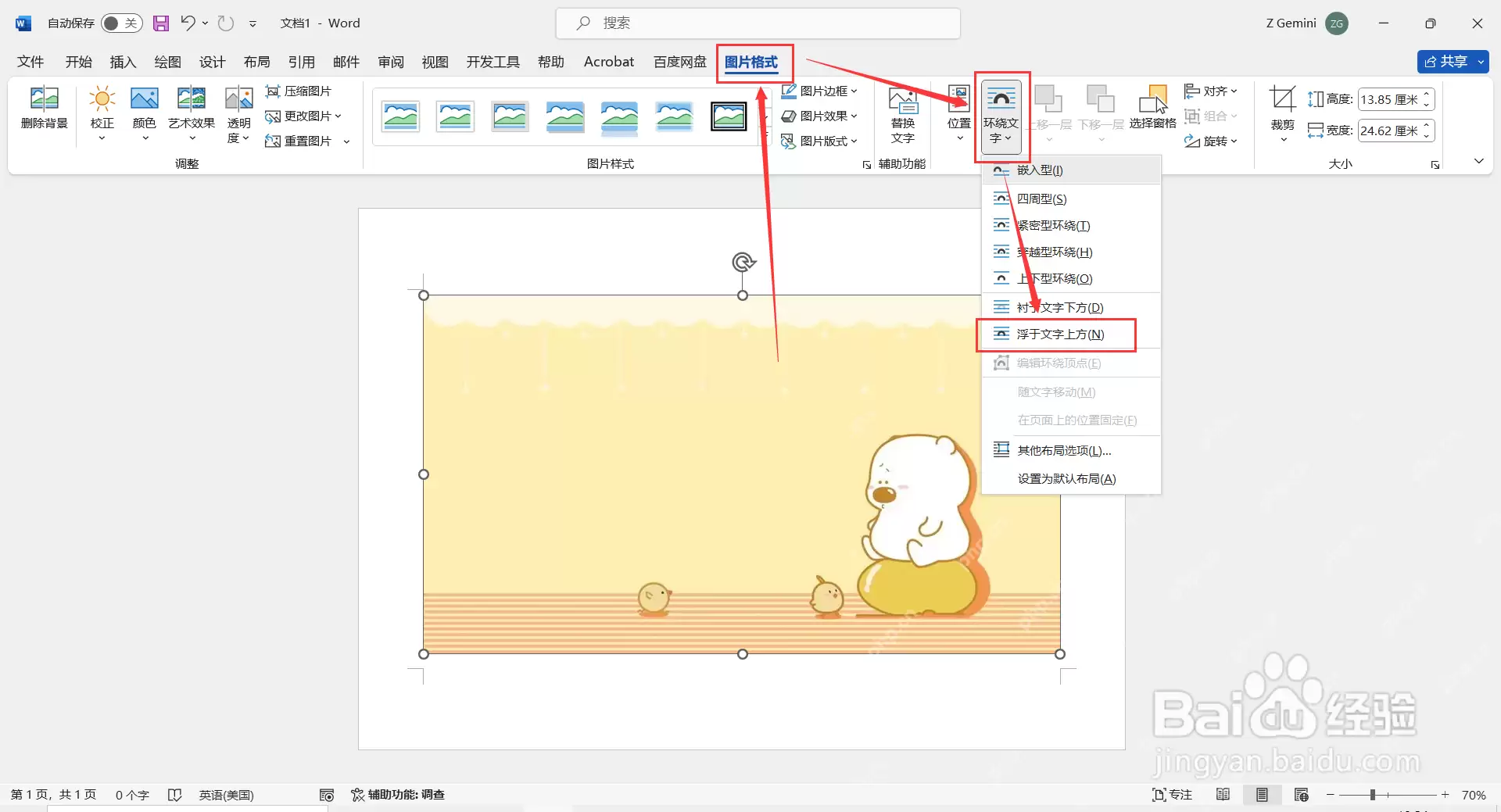The height and width of the screenshot is (812, 1501).
Task: Open the Share (共享) dropdown arrow
Action: tap(1481, 62)
